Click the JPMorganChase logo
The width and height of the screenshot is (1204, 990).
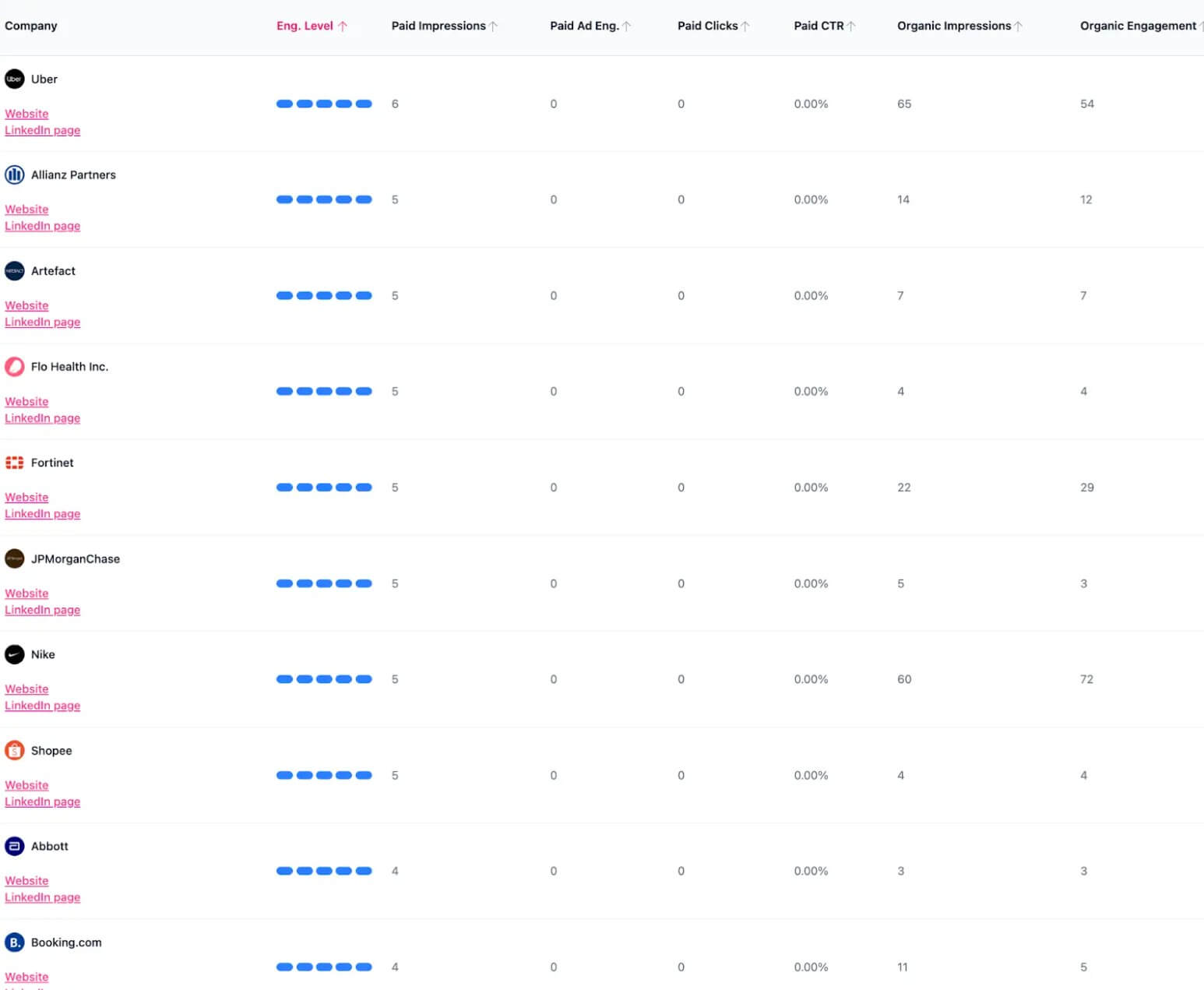[x=15, y=558]
